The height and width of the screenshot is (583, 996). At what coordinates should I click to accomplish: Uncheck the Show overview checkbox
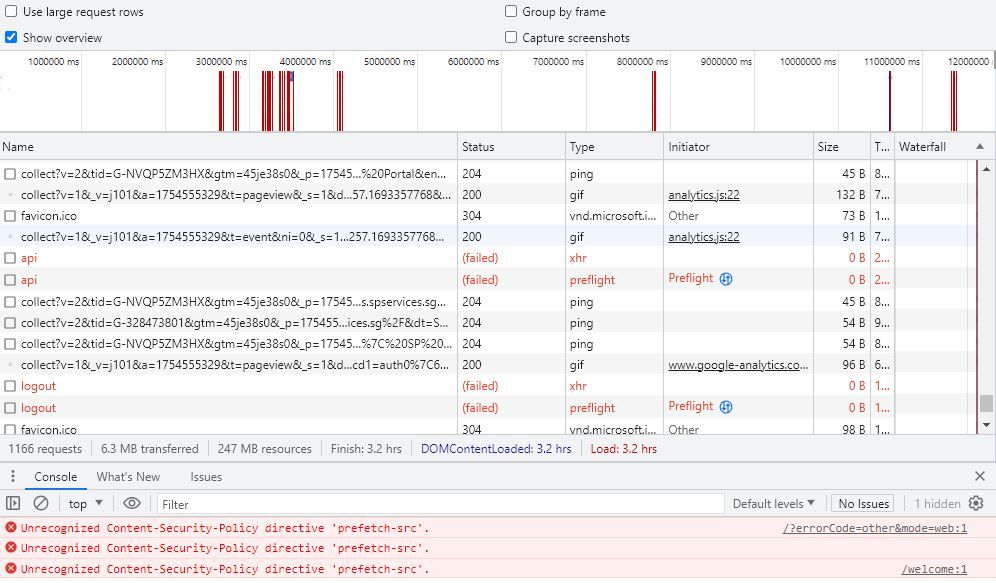[x=11, y=38]
